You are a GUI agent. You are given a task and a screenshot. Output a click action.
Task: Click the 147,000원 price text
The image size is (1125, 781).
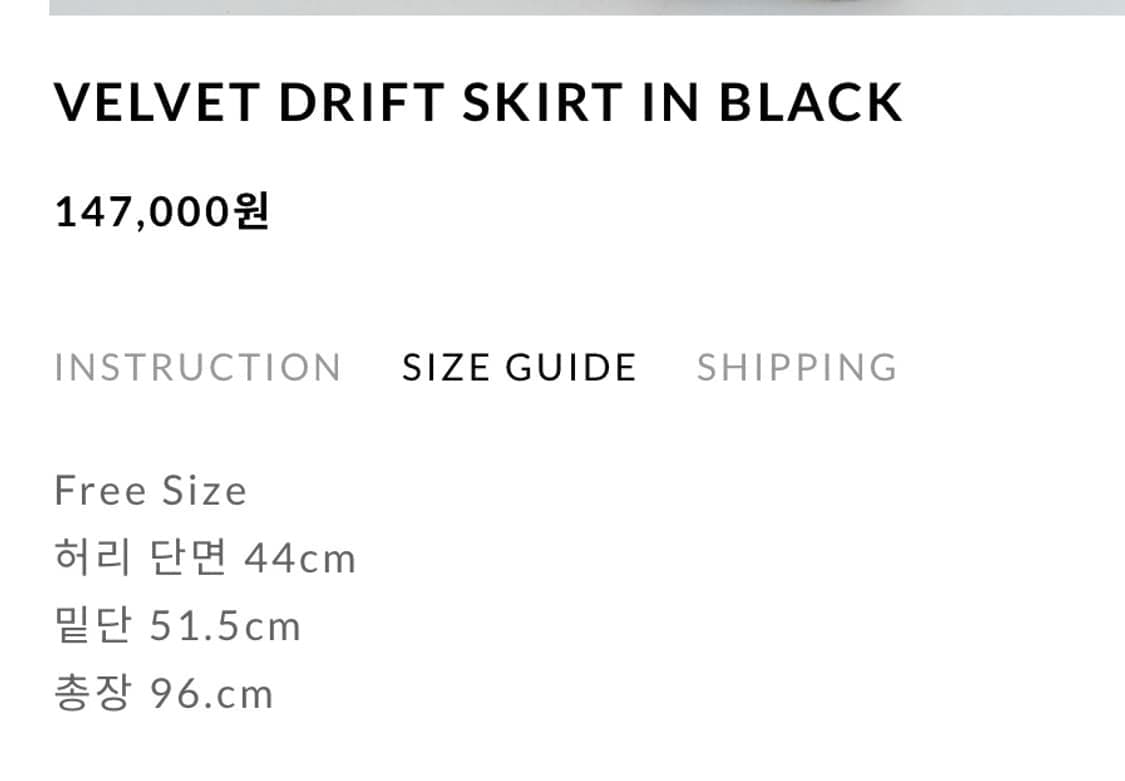click(x=160, y=210)
